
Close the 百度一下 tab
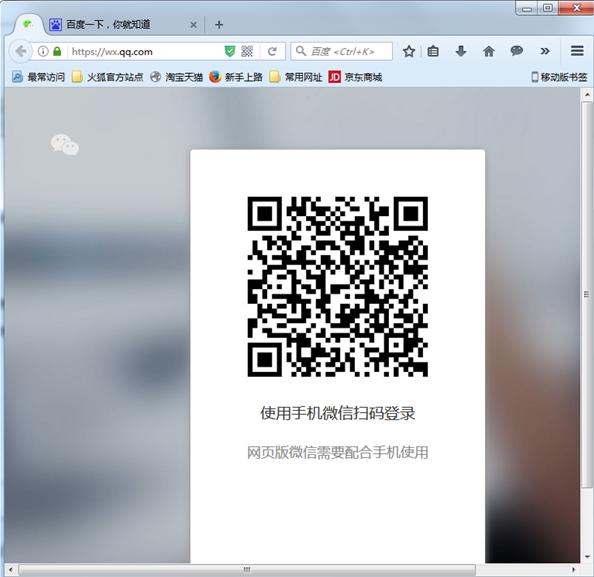pyautogui.click(x=193, y=25)
